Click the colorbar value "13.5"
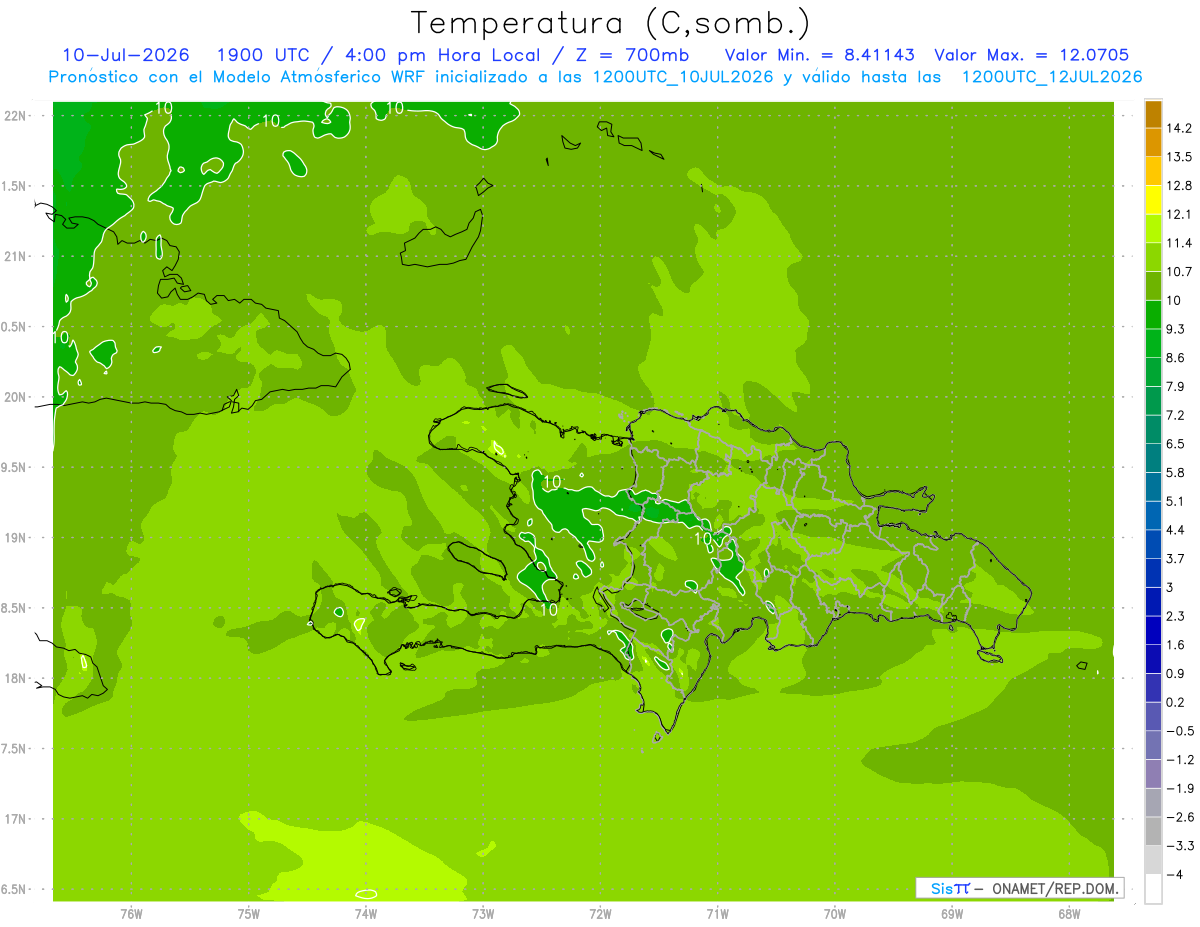This screenshot has width=1200, height=927. [x=1180, y=157]
